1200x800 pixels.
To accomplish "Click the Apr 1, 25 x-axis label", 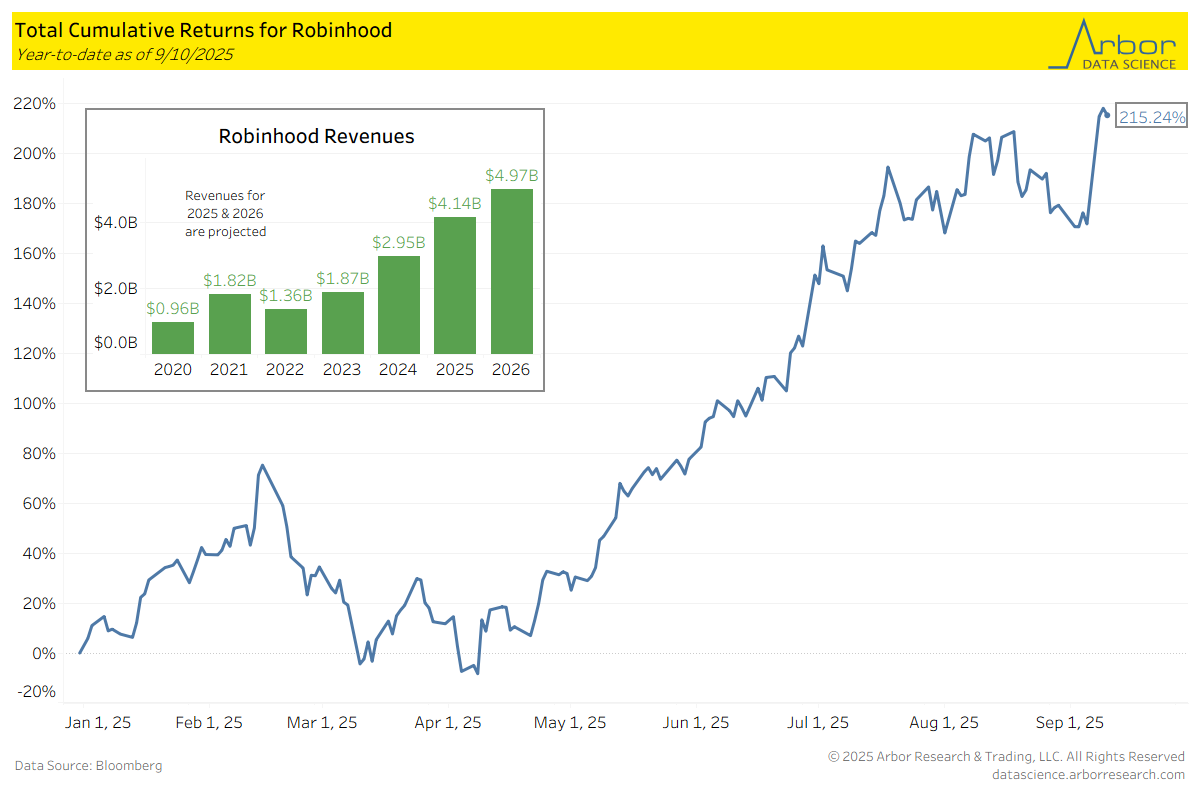I will point(448,722).
